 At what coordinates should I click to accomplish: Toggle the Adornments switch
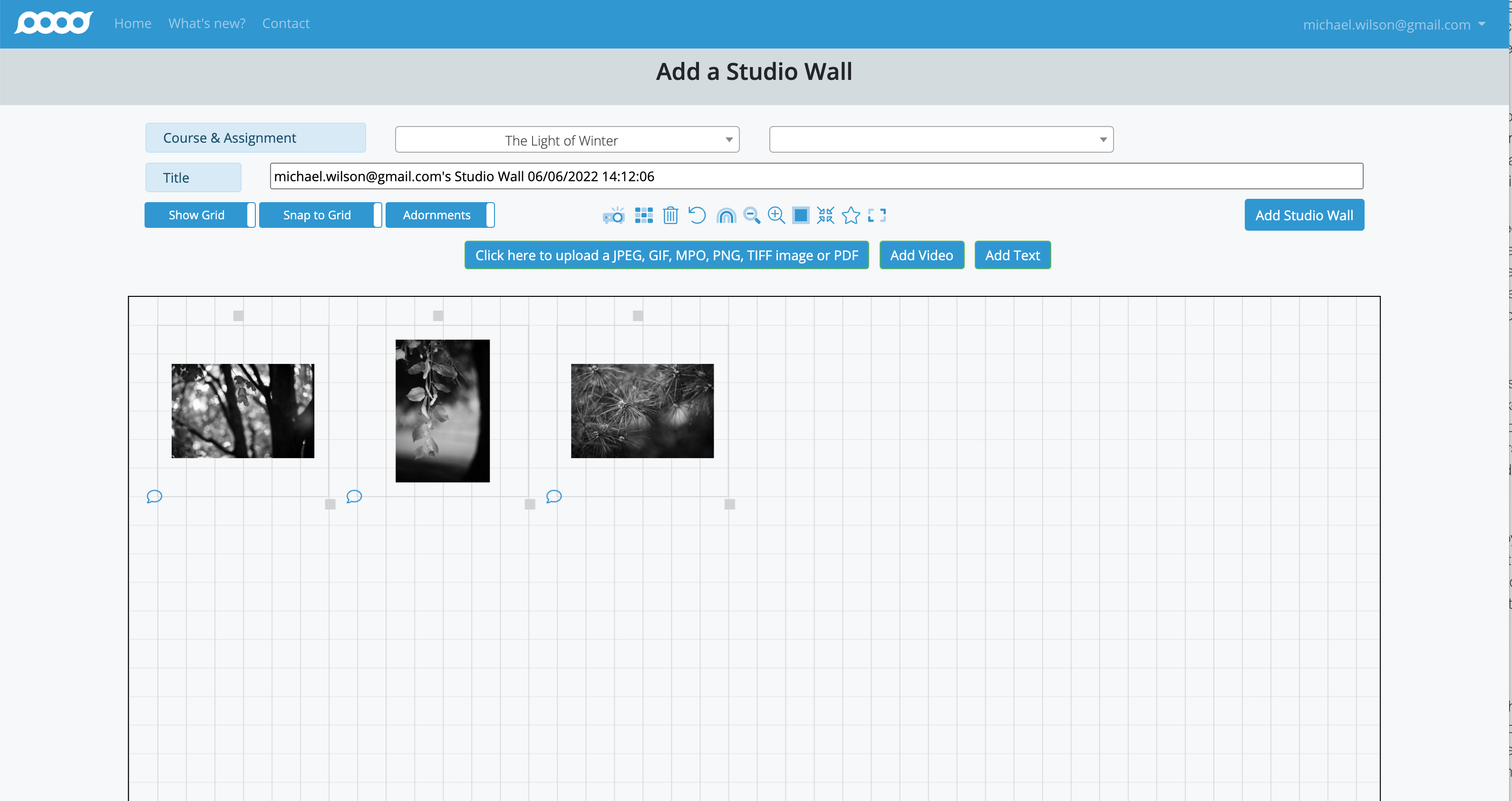point(440,215)
